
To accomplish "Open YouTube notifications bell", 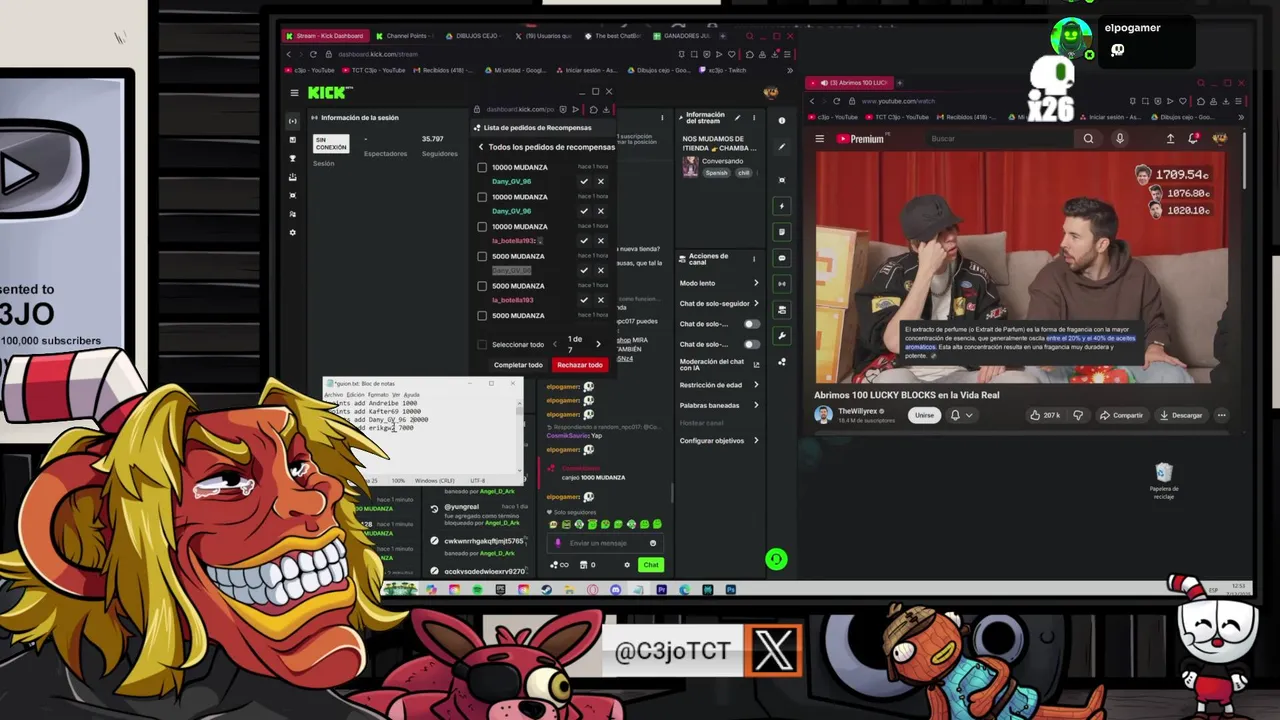I will [x=1193, y=139].
